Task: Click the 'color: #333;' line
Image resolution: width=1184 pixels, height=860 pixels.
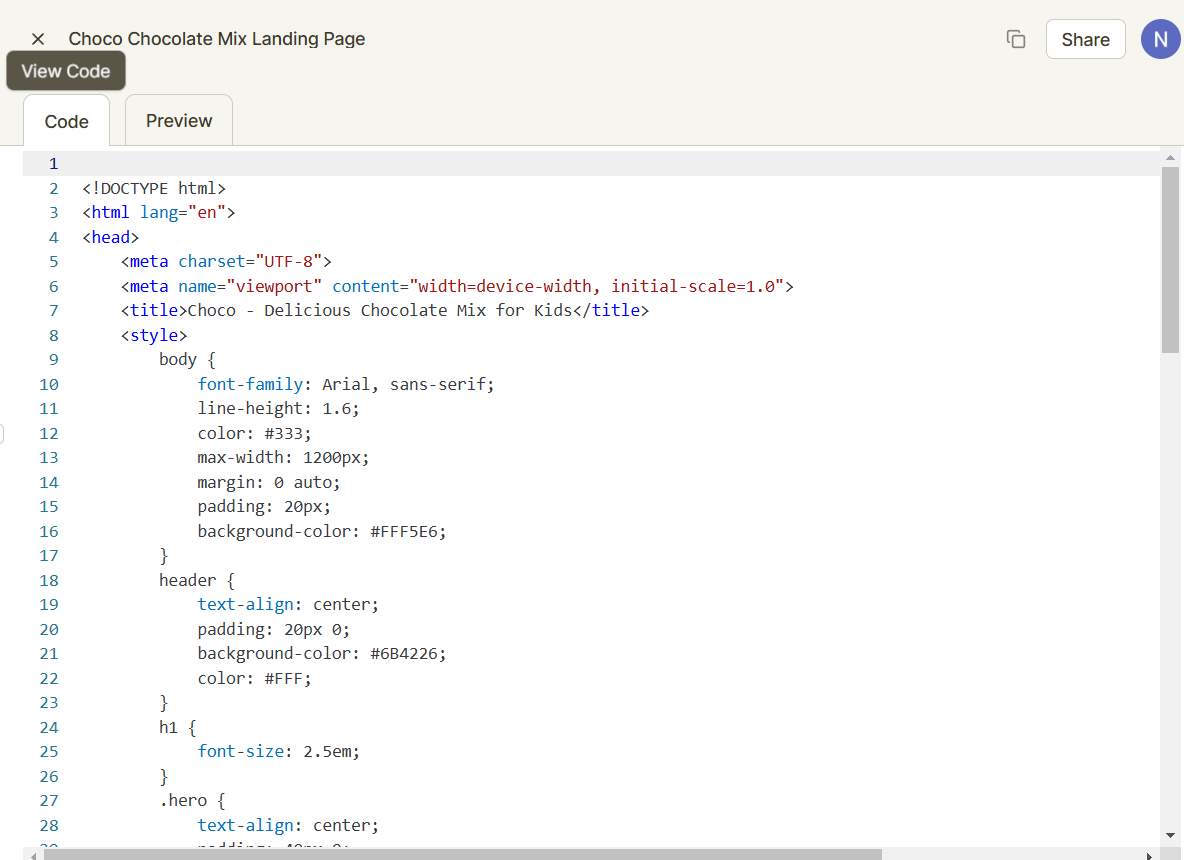Action: coord(254,433)
